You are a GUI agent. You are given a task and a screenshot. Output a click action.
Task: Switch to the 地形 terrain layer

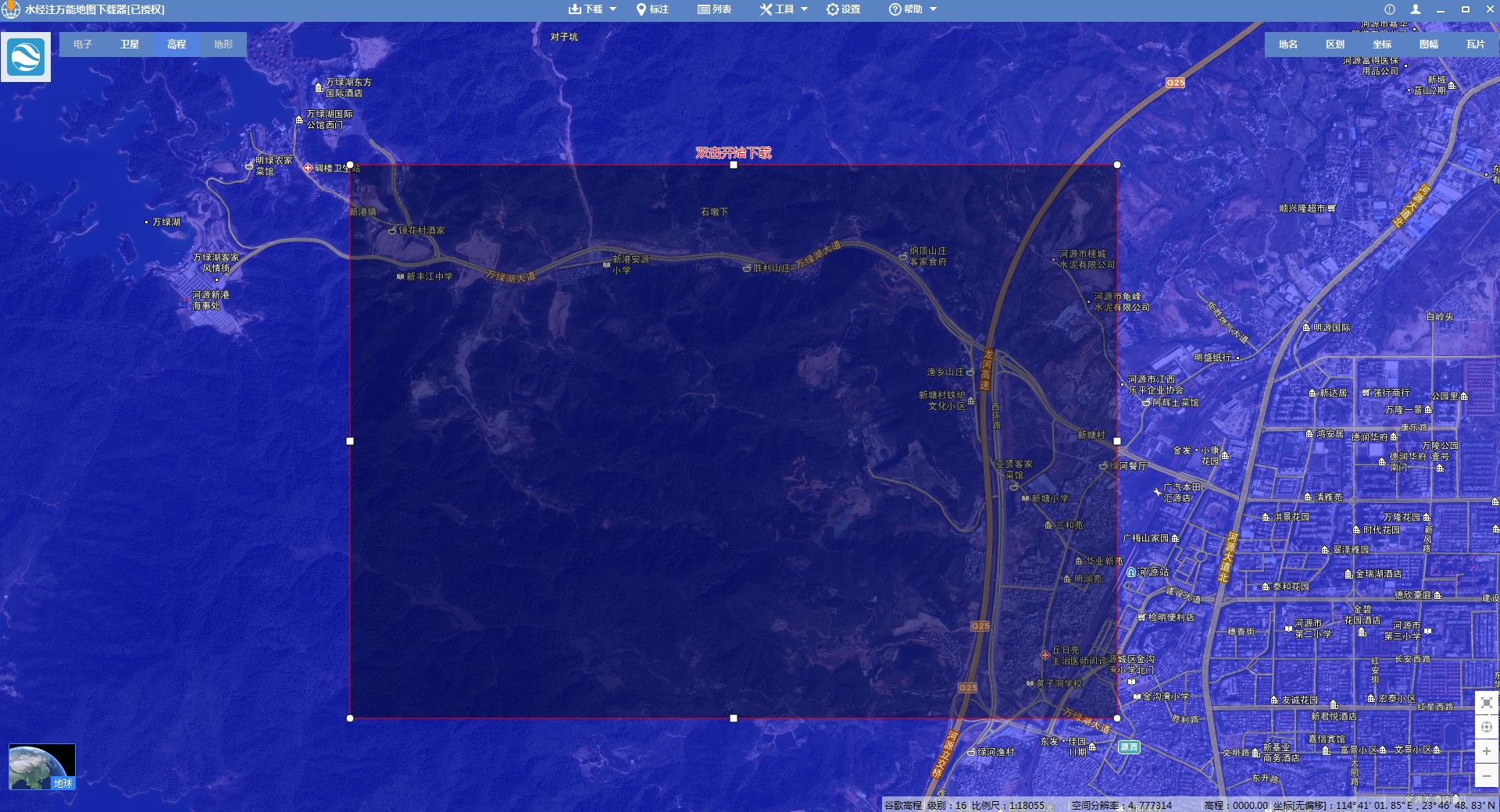(x=223, y=45)
